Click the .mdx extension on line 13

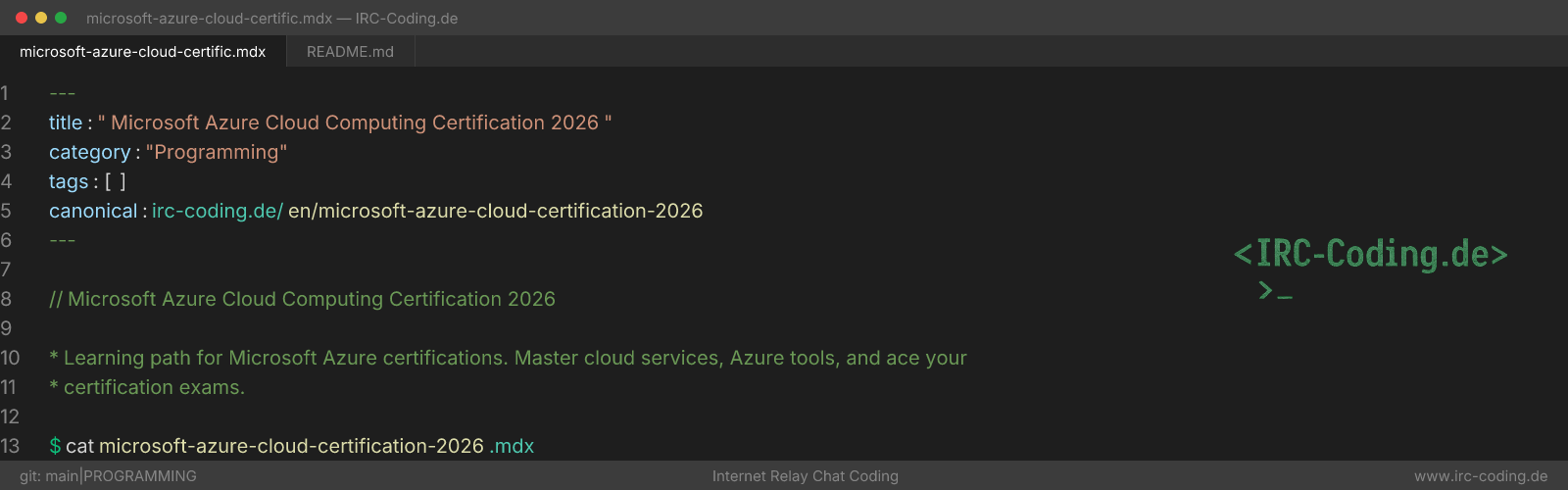click(512, 446)
